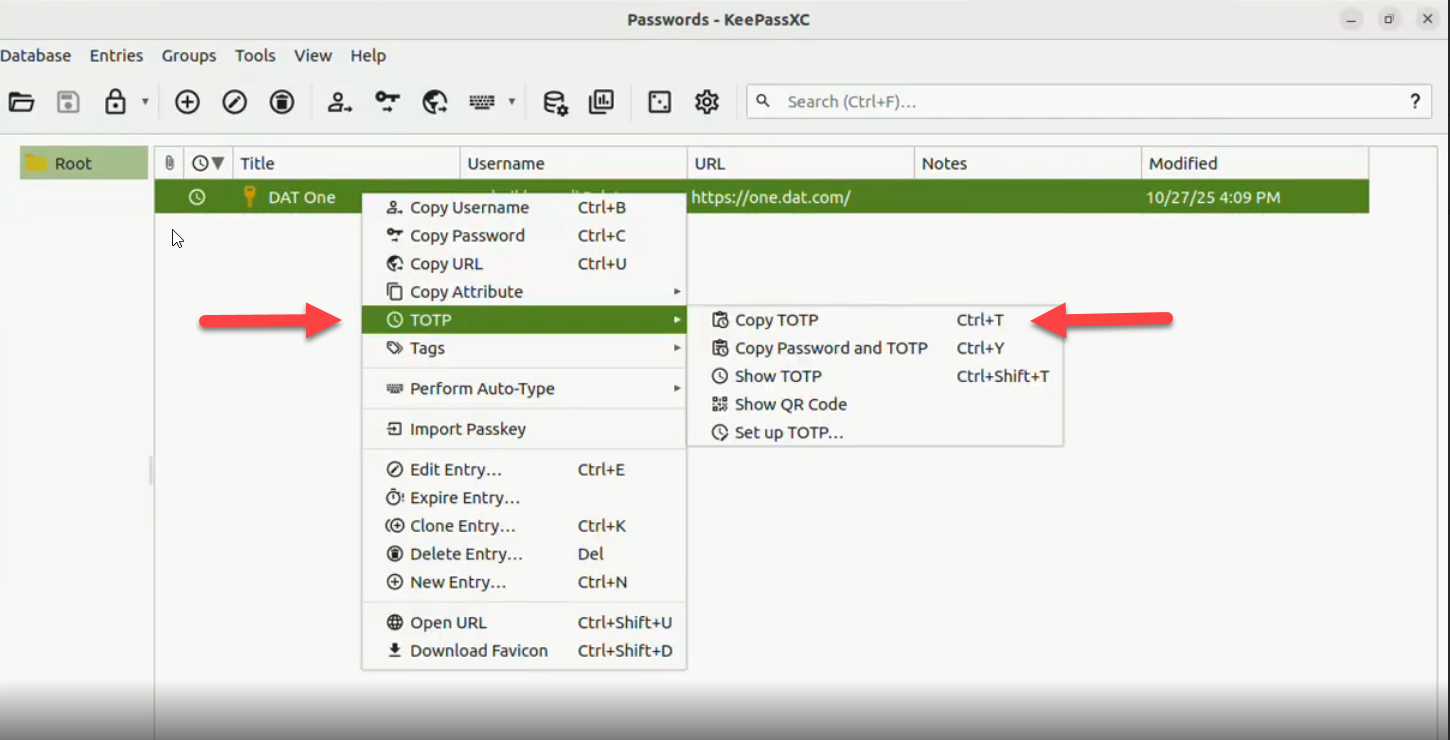Click the Database Settings toolbar icon
1450x740 pixels.
[x=555, y=102]
